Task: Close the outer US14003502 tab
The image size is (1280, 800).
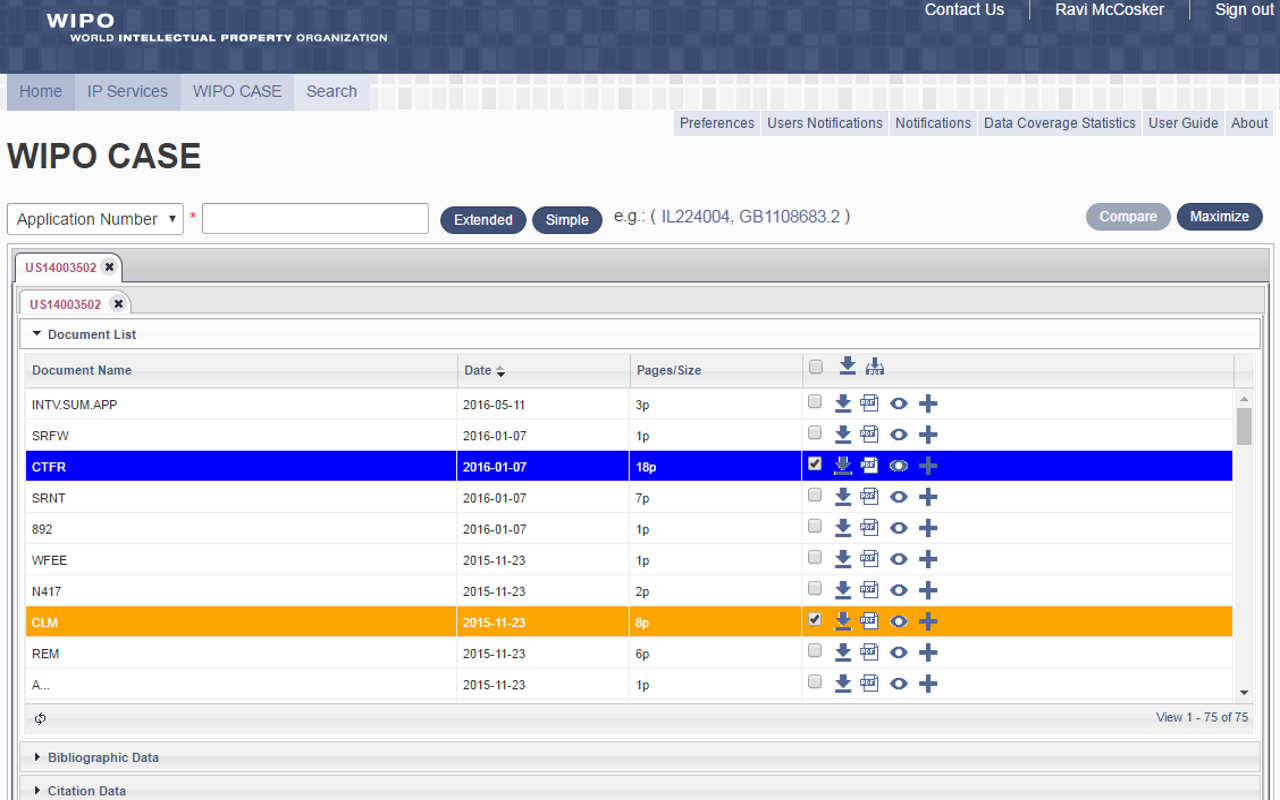Action: [109, 267]
